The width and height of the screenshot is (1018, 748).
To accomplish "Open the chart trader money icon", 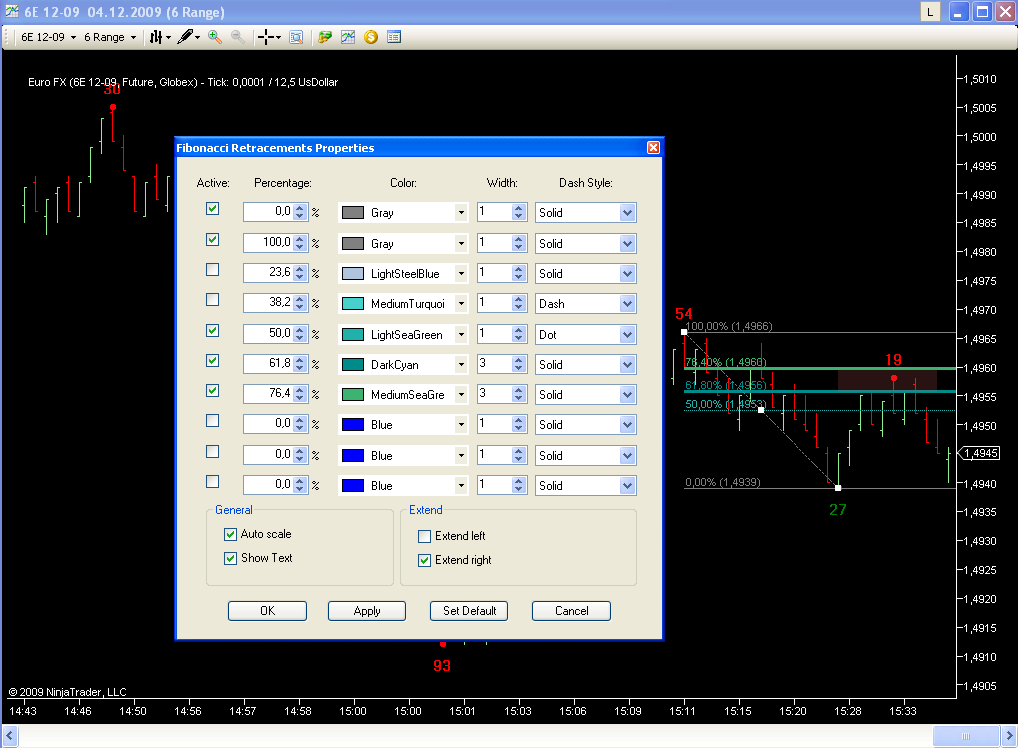I will coord(325,37).
